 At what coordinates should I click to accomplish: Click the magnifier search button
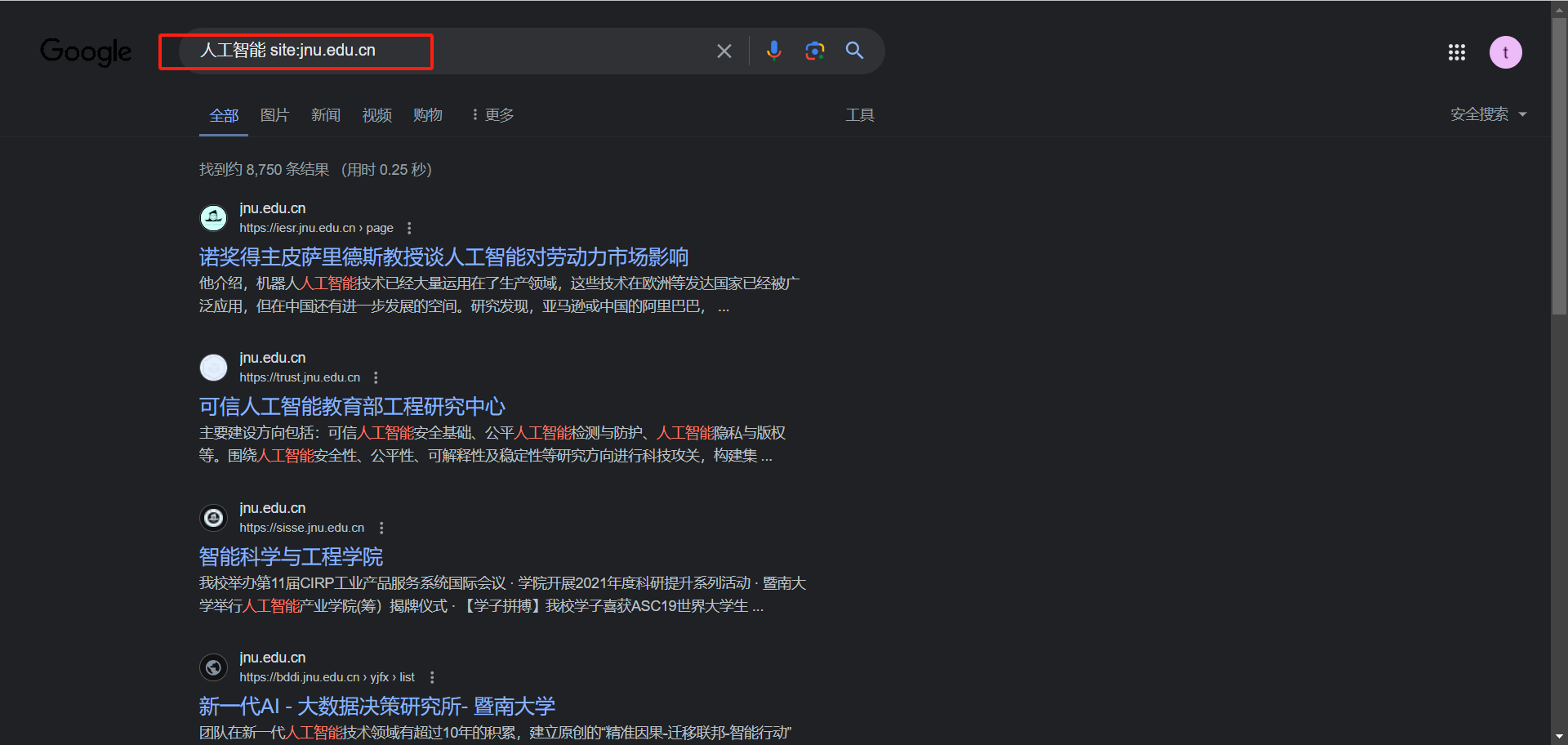(x=854, y=51)
